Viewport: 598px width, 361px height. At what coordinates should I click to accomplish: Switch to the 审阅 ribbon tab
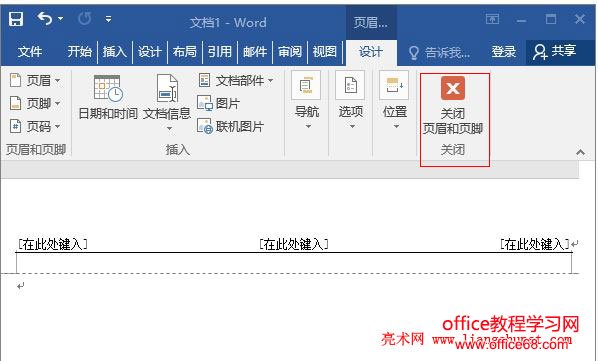[290, 51]
